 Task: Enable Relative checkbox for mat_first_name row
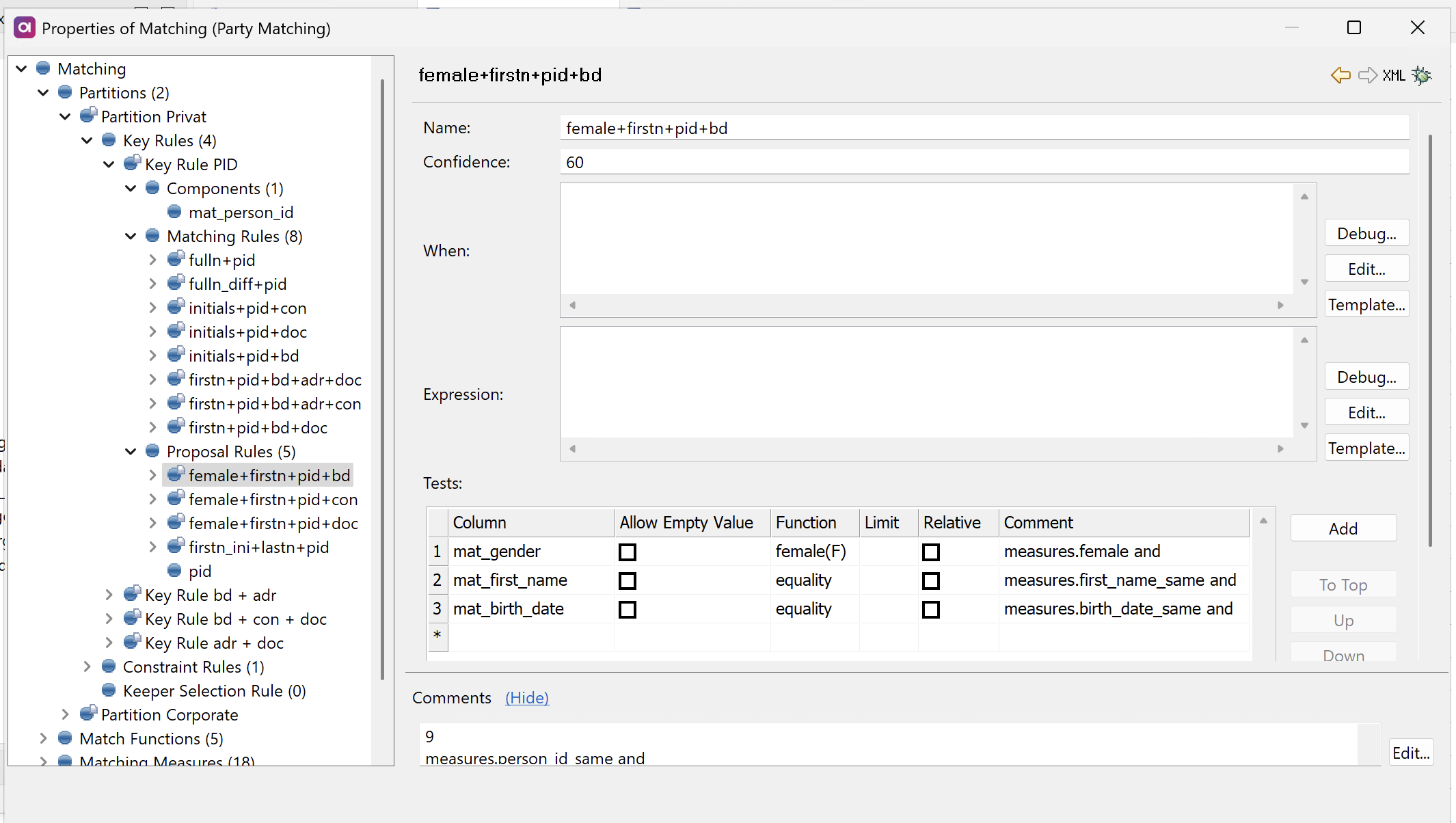tap(930, 580)
